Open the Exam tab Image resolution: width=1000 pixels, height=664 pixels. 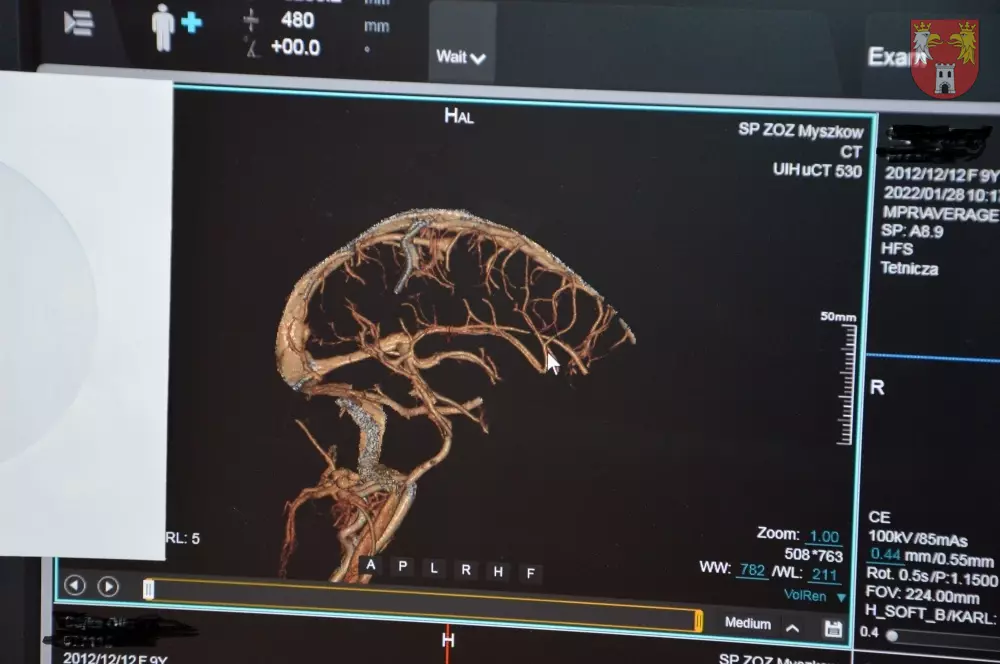coord(890,57)
